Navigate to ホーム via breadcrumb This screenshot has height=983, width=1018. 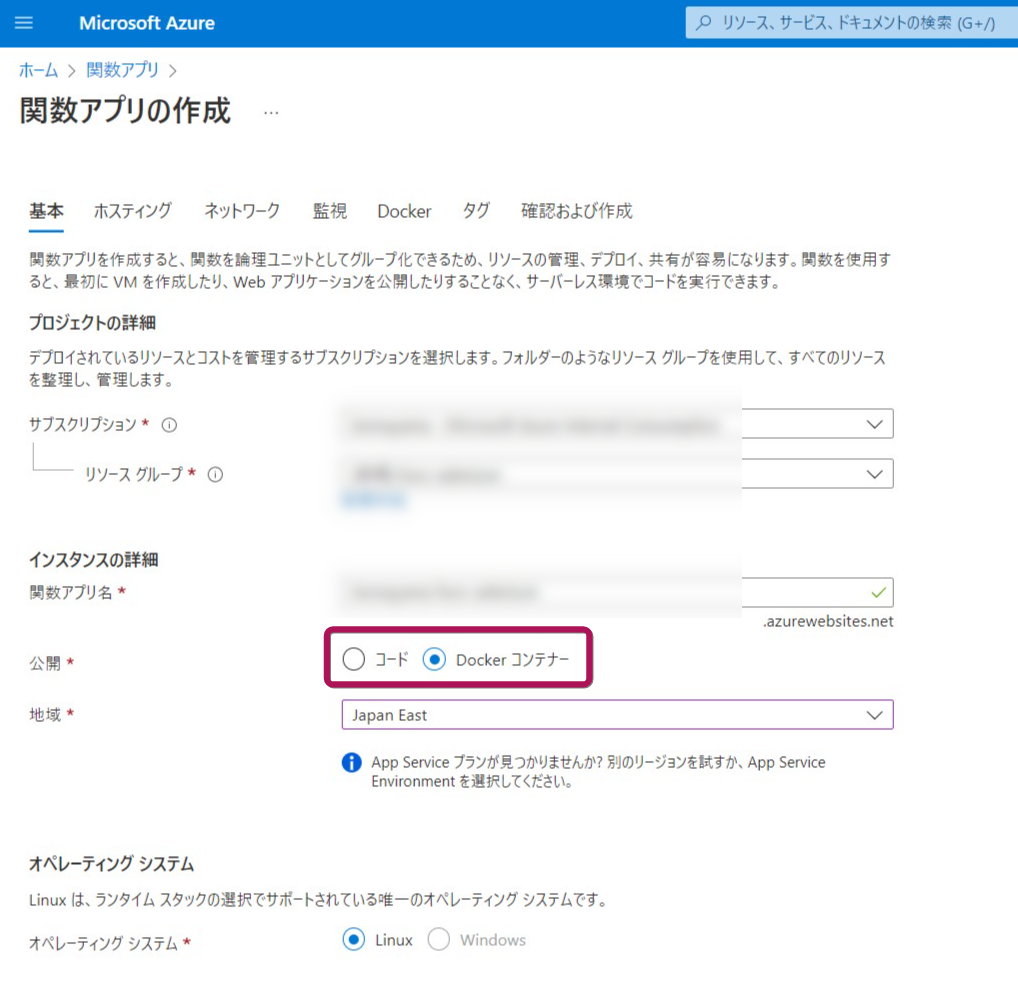(x=38, y=70)
